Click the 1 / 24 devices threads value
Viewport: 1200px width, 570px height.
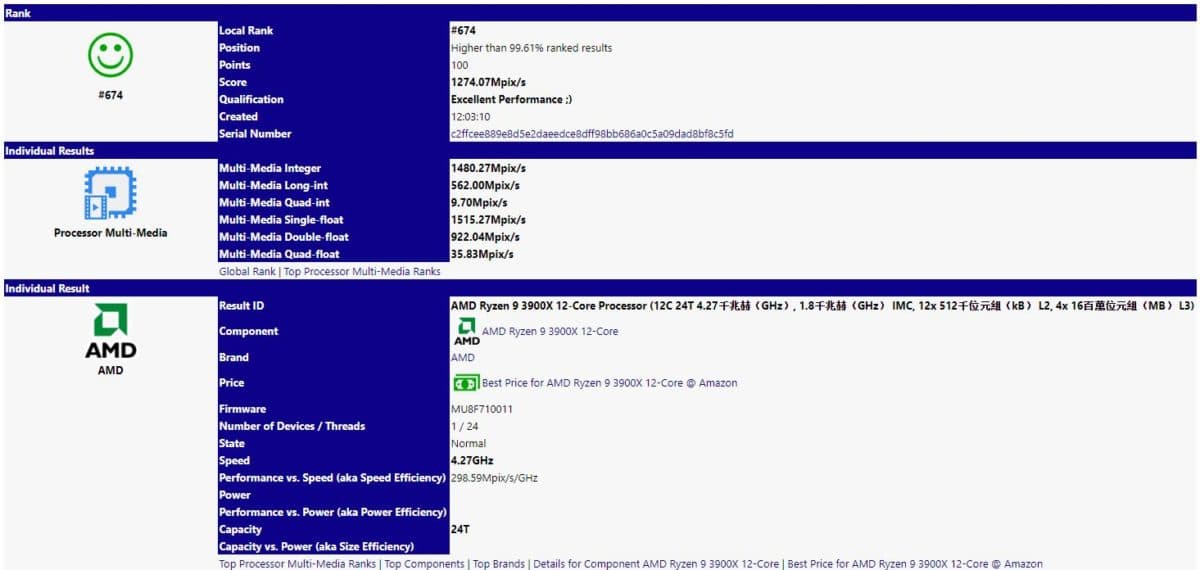pyautogui.click(x=463, y=426)
